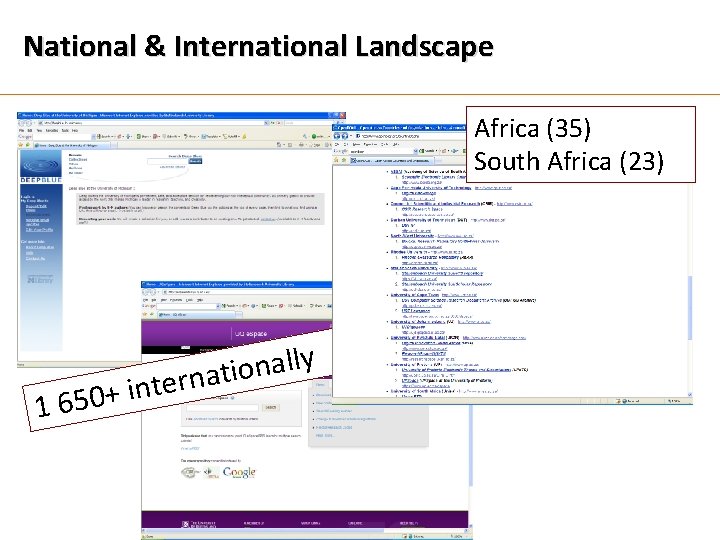Screen dimensions: 720x540
Task: Click the search text field on the UQ eSpace page
Action: pos(222,408)
